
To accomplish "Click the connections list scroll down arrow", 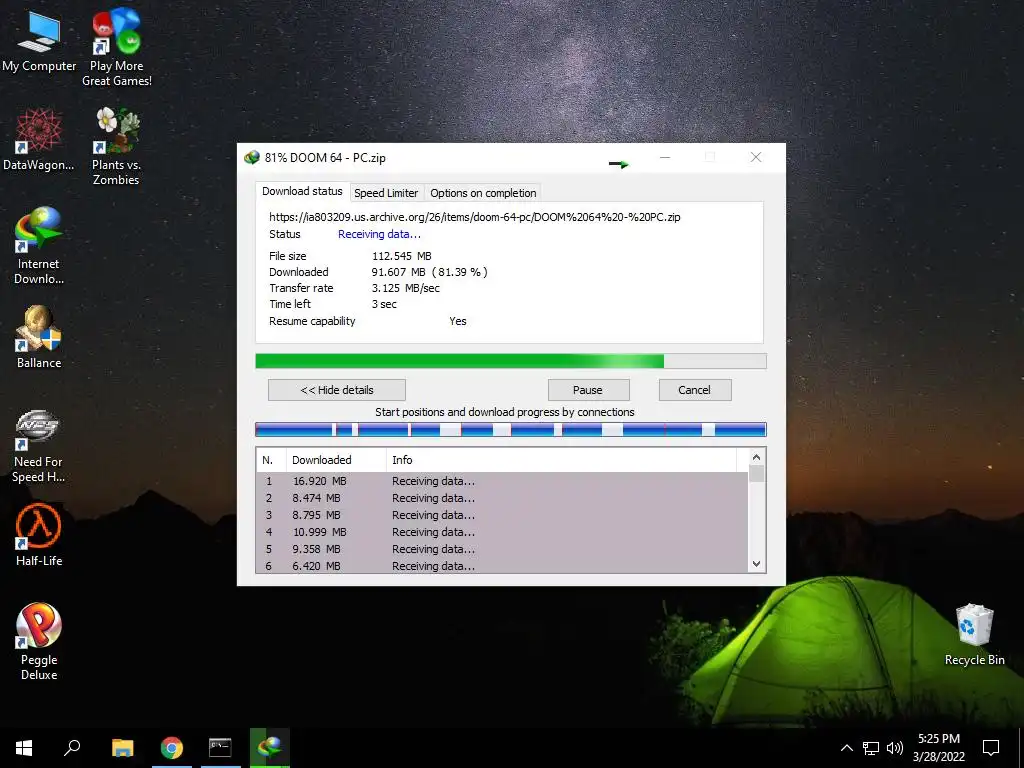I will (756, 564).
